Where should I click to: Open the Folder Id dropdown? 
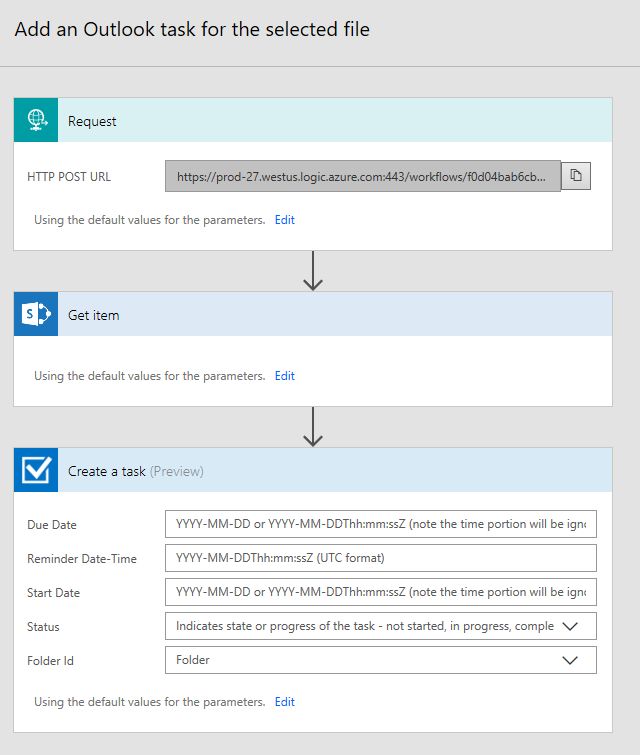click(570, 660)
